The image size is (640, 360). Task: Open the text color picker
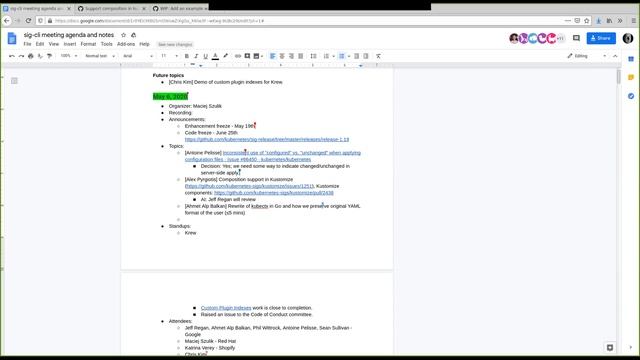[x=215, y=56]
